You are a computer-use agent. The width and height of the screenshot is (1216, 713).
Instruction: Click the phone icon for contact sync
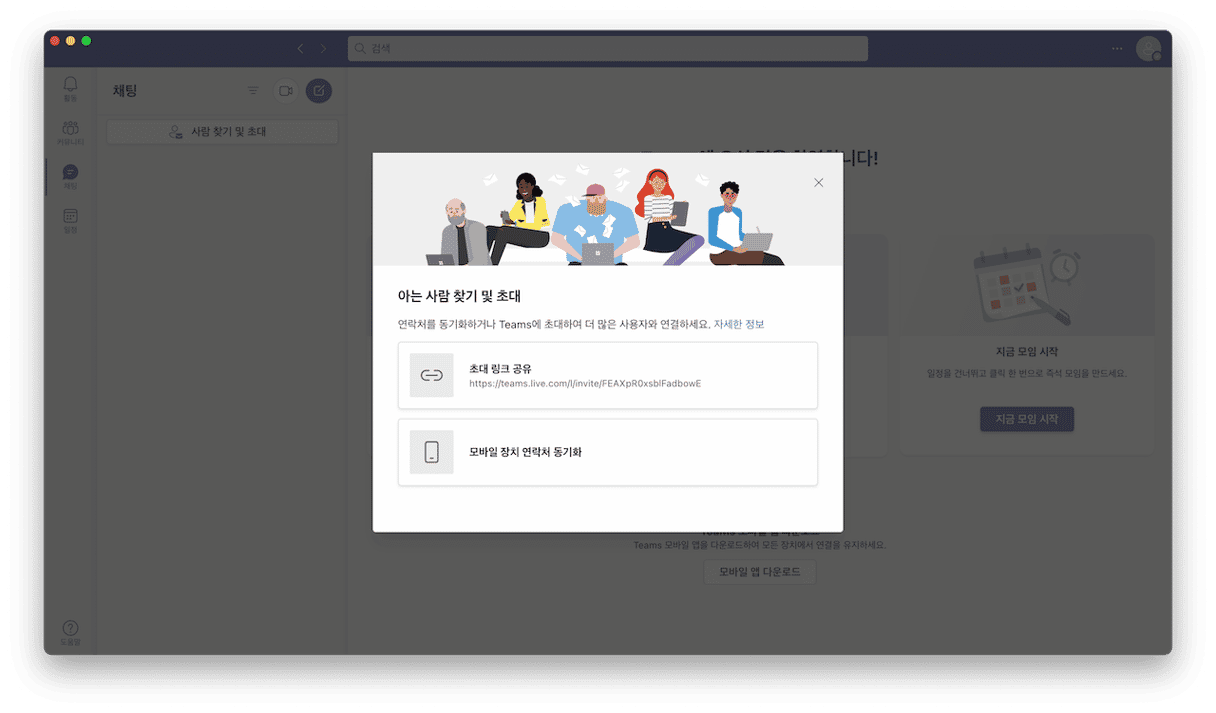432,452
